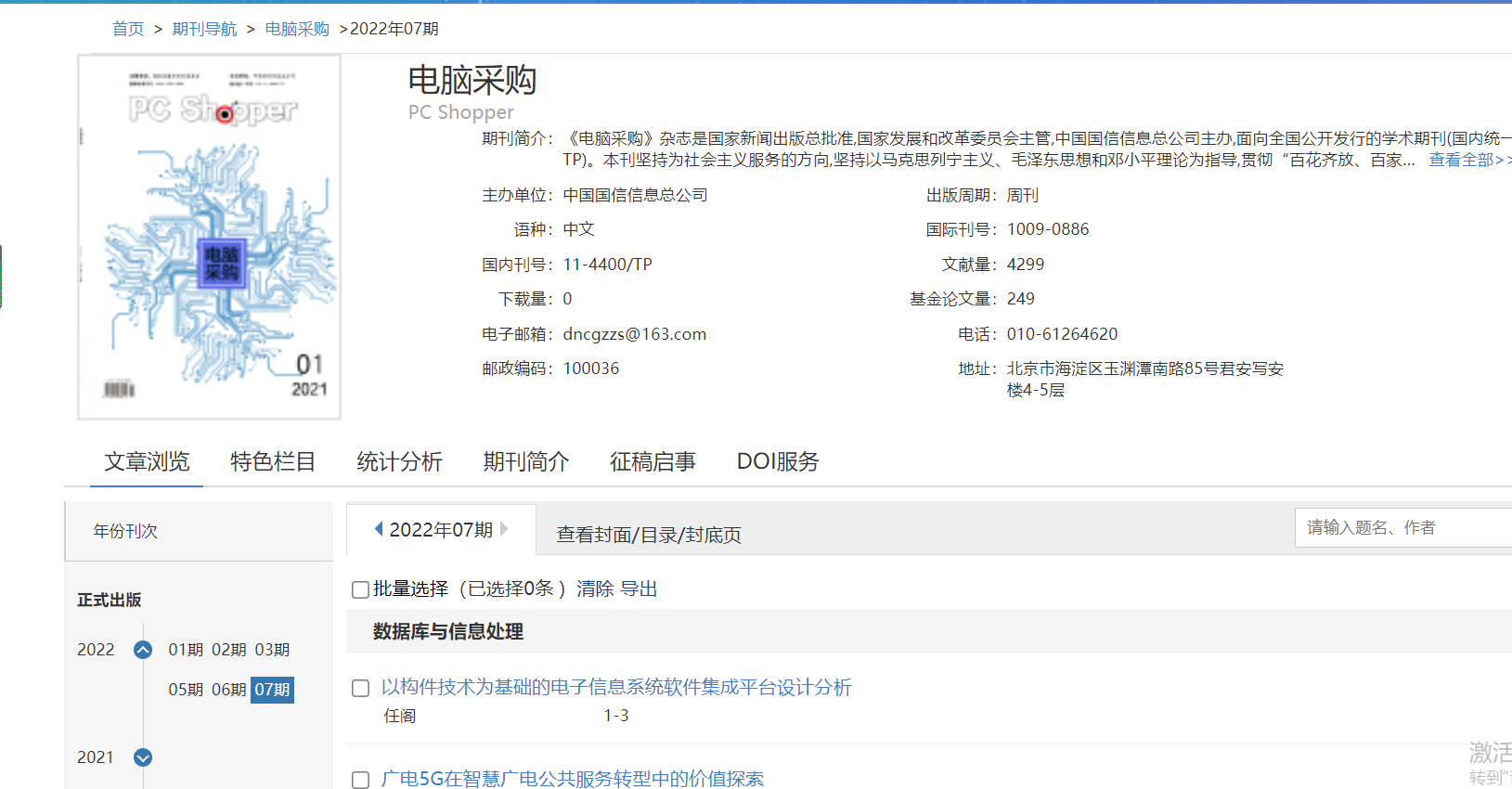Screen dimensions: 1512x789
Task: Click author name 任阁
Action: 400,716
